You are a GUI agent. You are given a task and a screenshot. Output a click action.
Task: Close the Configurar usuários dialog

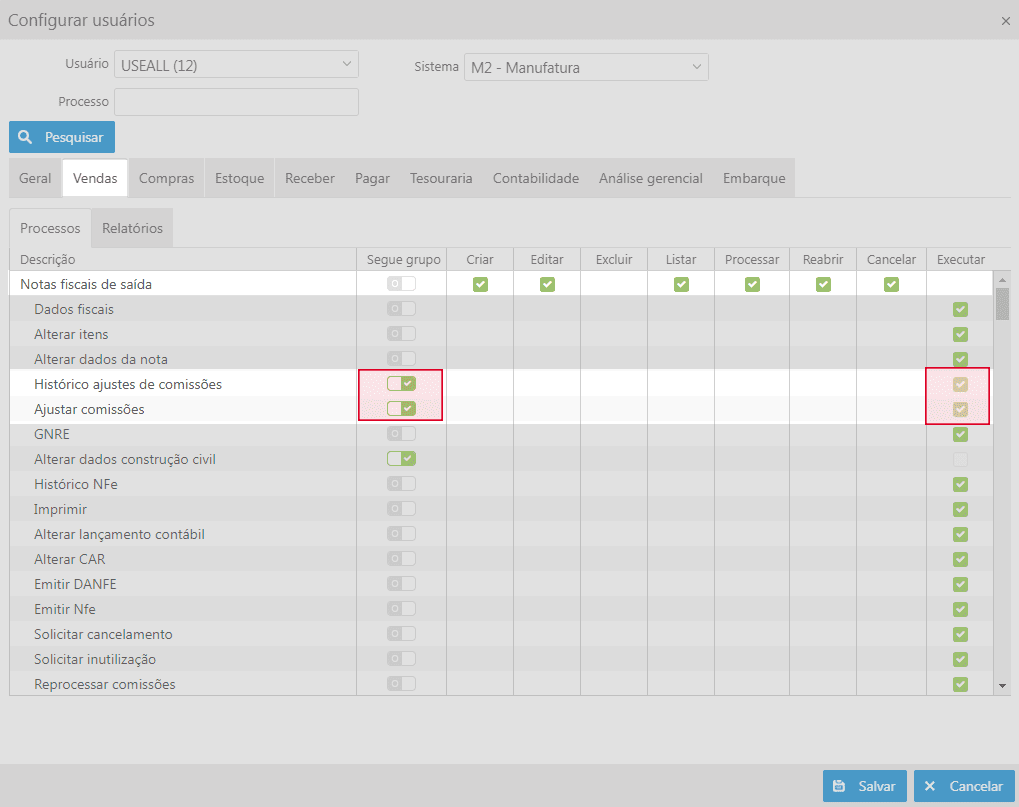pos(1005,21)
